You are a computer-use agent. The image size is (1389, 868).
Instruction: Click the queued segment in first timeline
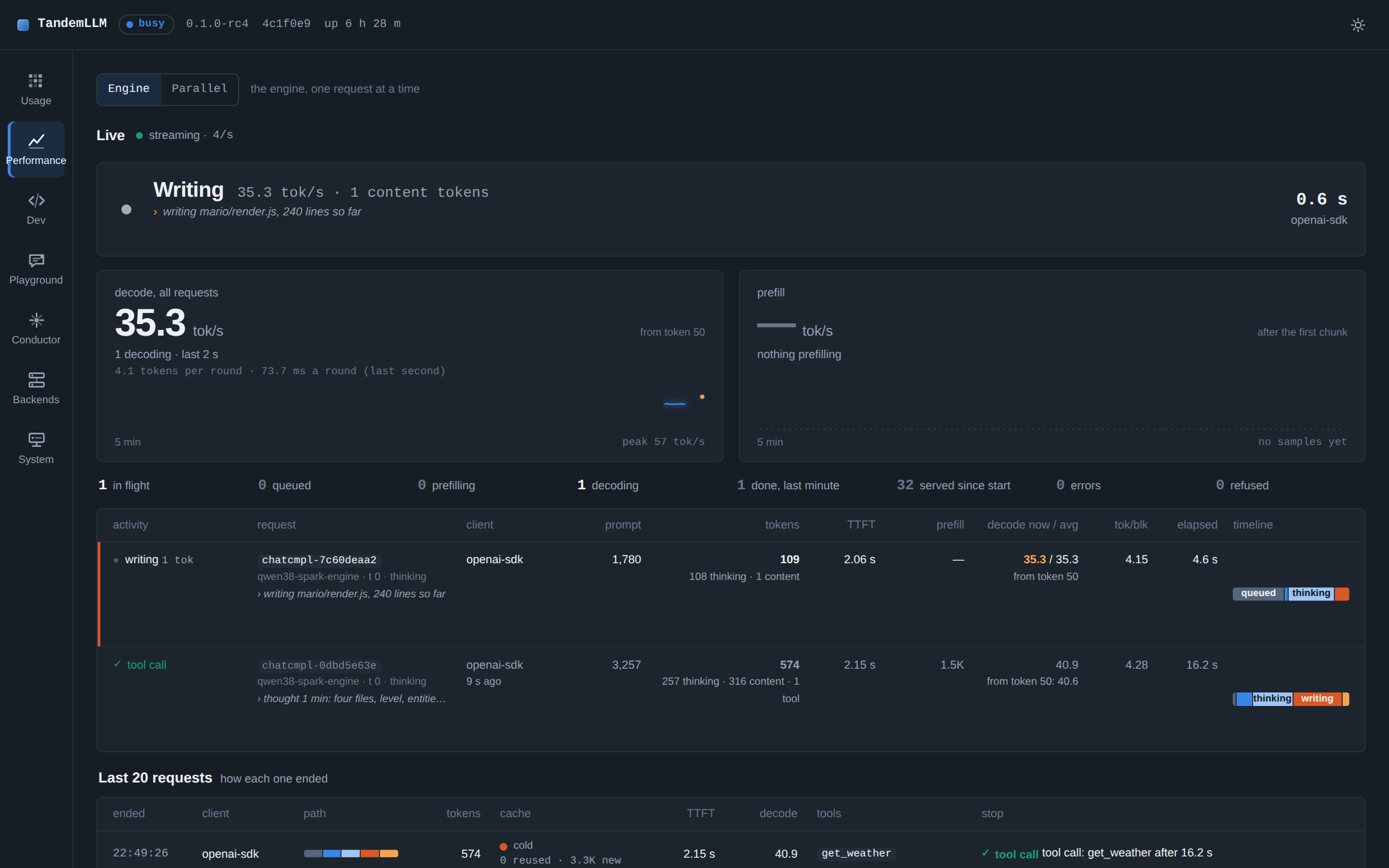tap(1258, 593)
